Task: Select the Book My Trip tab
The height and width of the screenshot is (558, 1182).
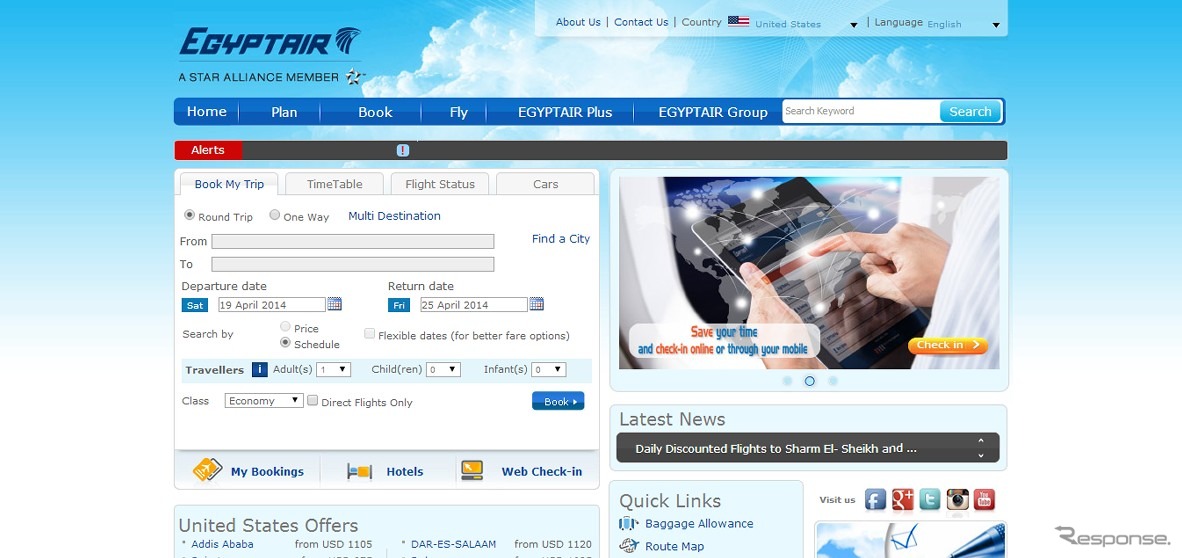Action: point(229,184)
